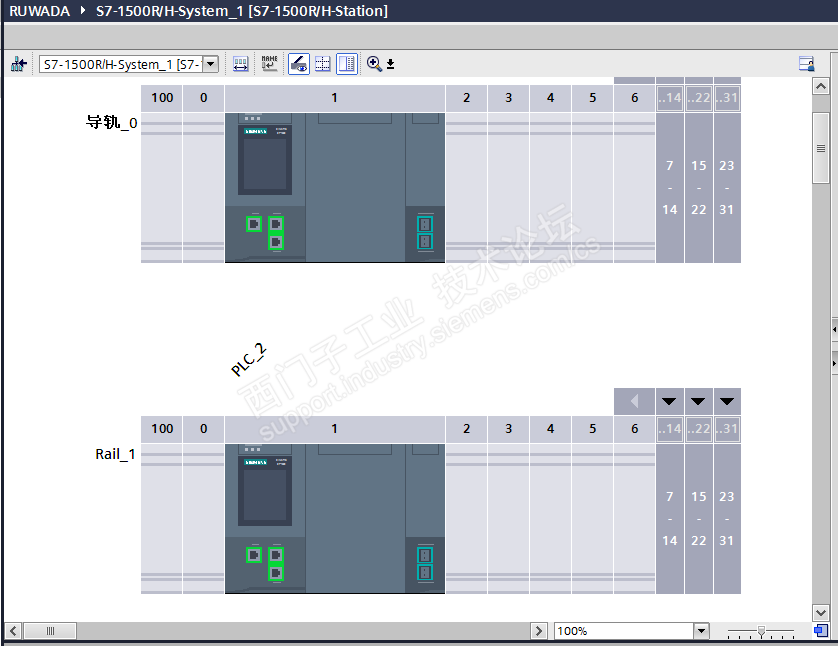Select slot 3 header on 导轨_0
The image size is (838, 646).
[508, 98]
